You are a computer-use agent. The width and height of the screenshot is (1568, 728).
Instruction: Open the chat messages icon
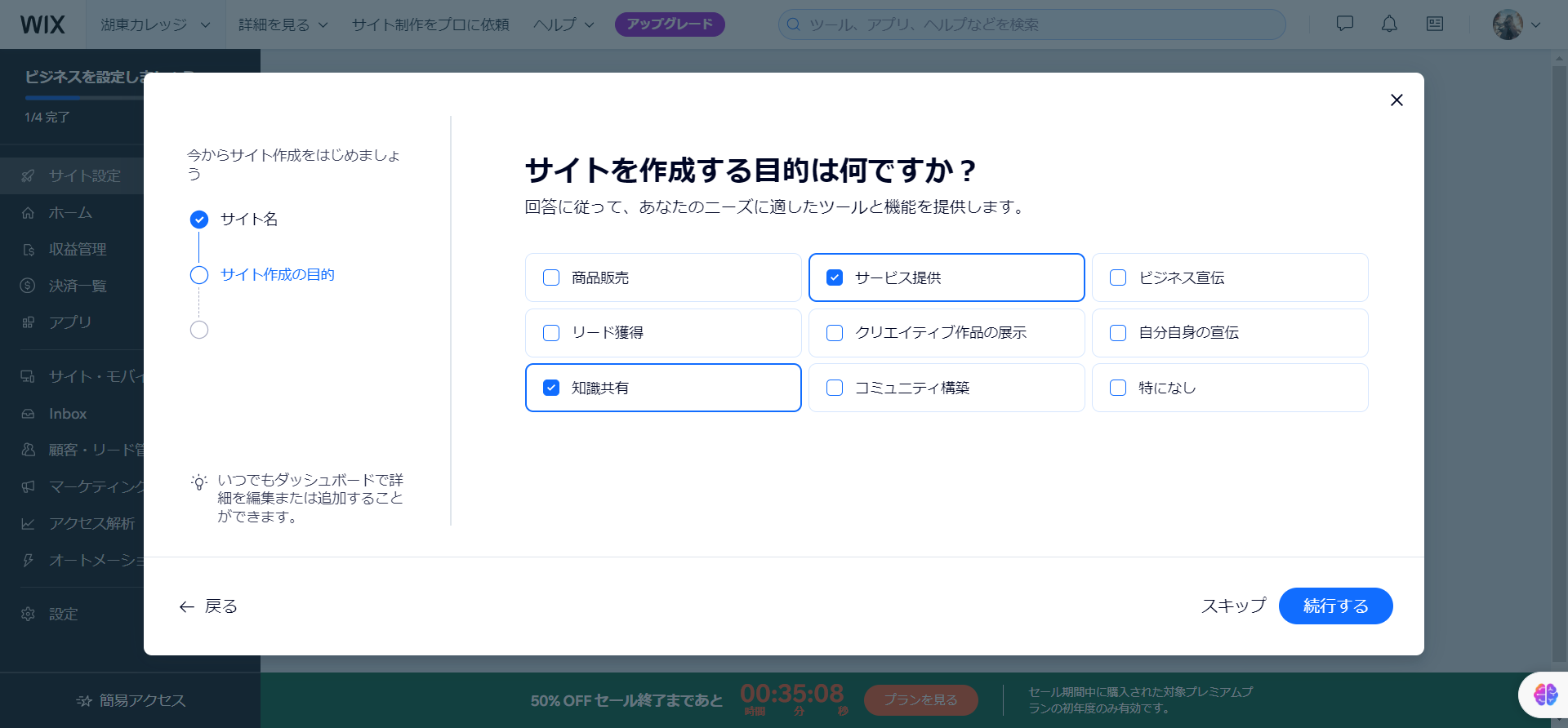1344,24
